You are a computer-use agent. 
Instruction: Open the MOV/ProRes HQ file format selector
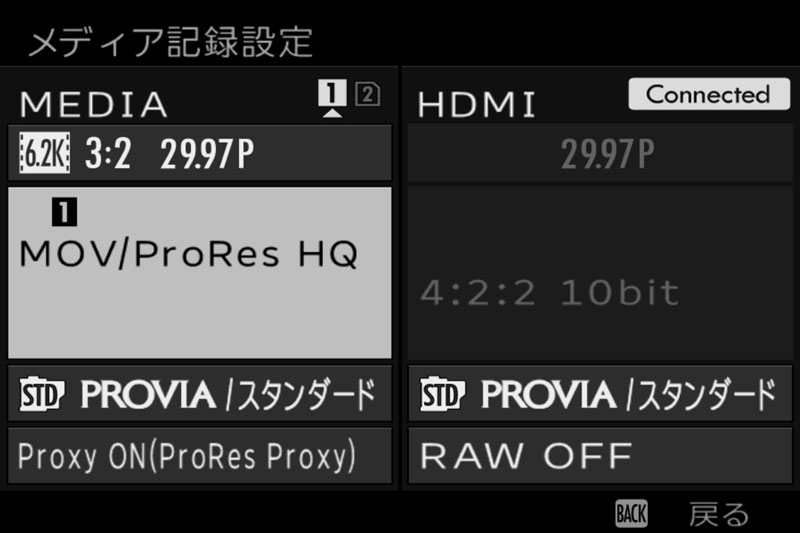tap(200, 272)
